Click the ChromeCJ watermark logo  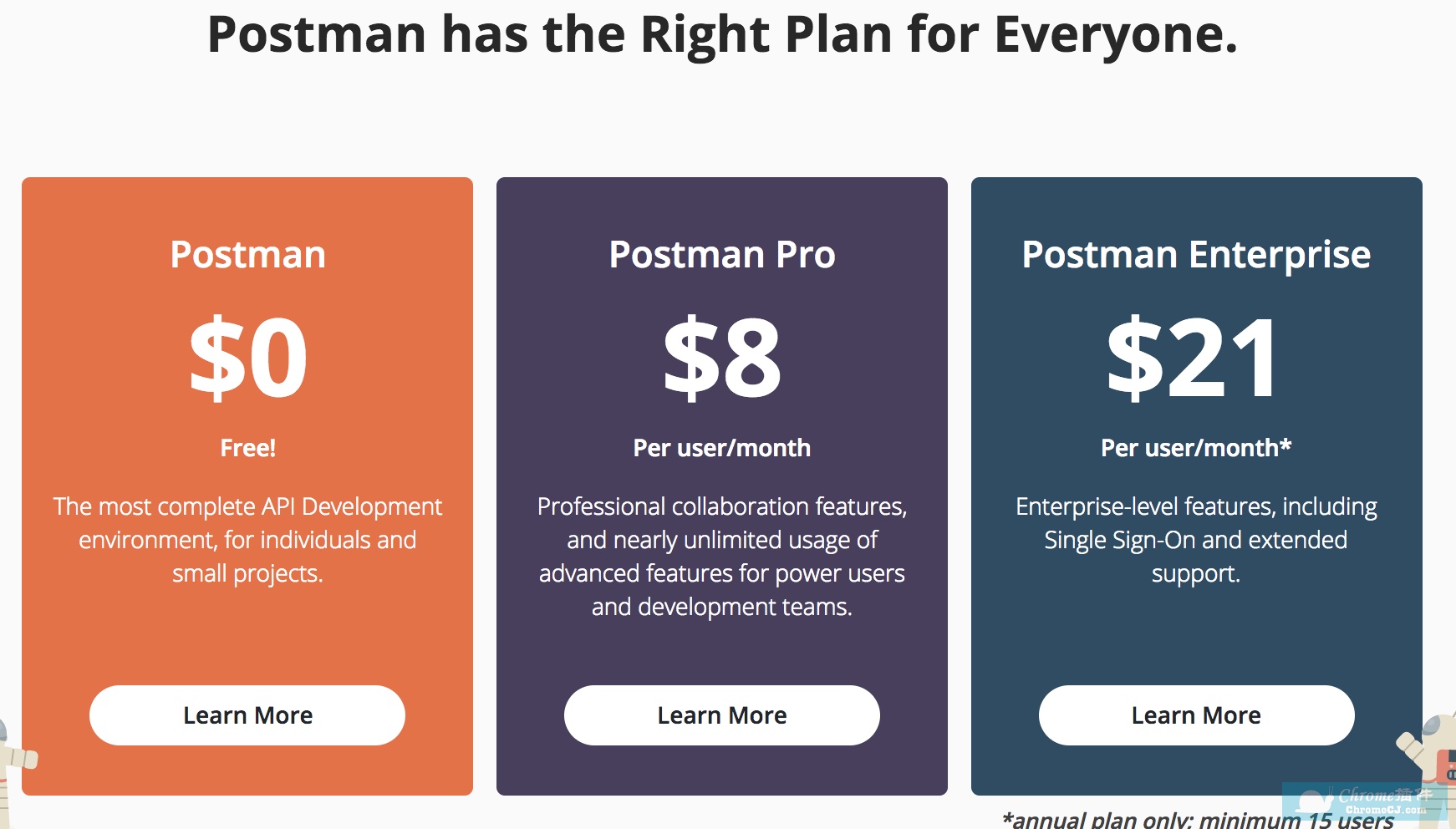click(x=1364, y=800)
